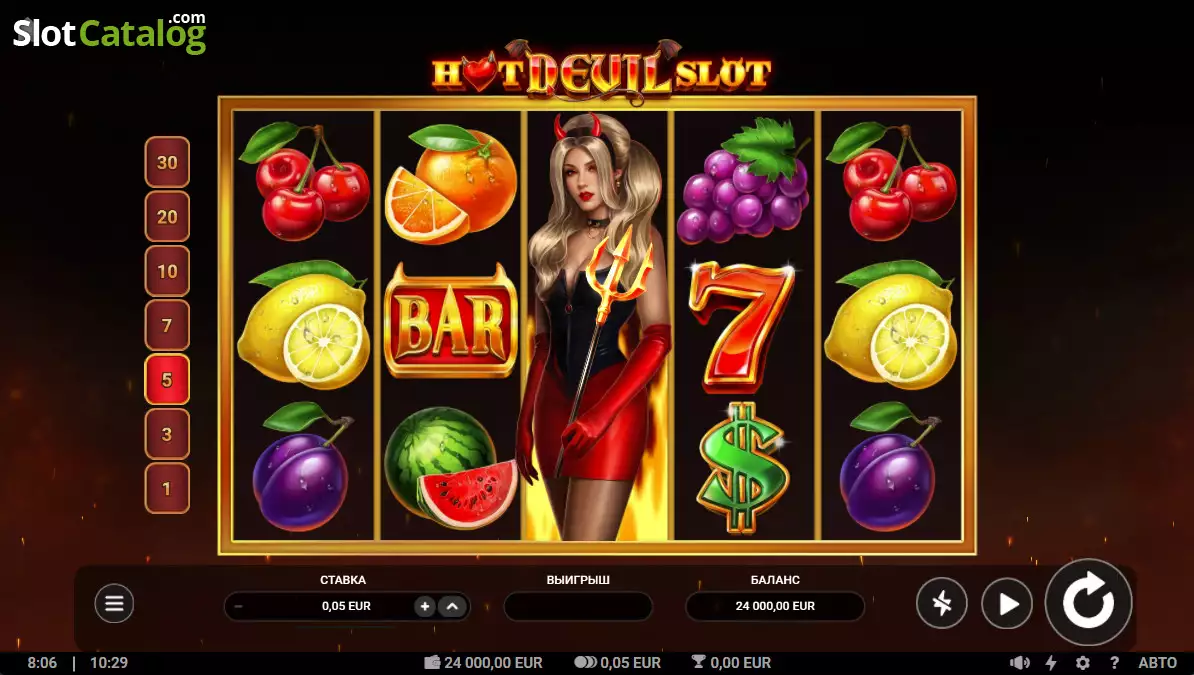Open settings gear in bottom bar
The height and width of the screenshot is (675, 1194).
coord(1082,663)
